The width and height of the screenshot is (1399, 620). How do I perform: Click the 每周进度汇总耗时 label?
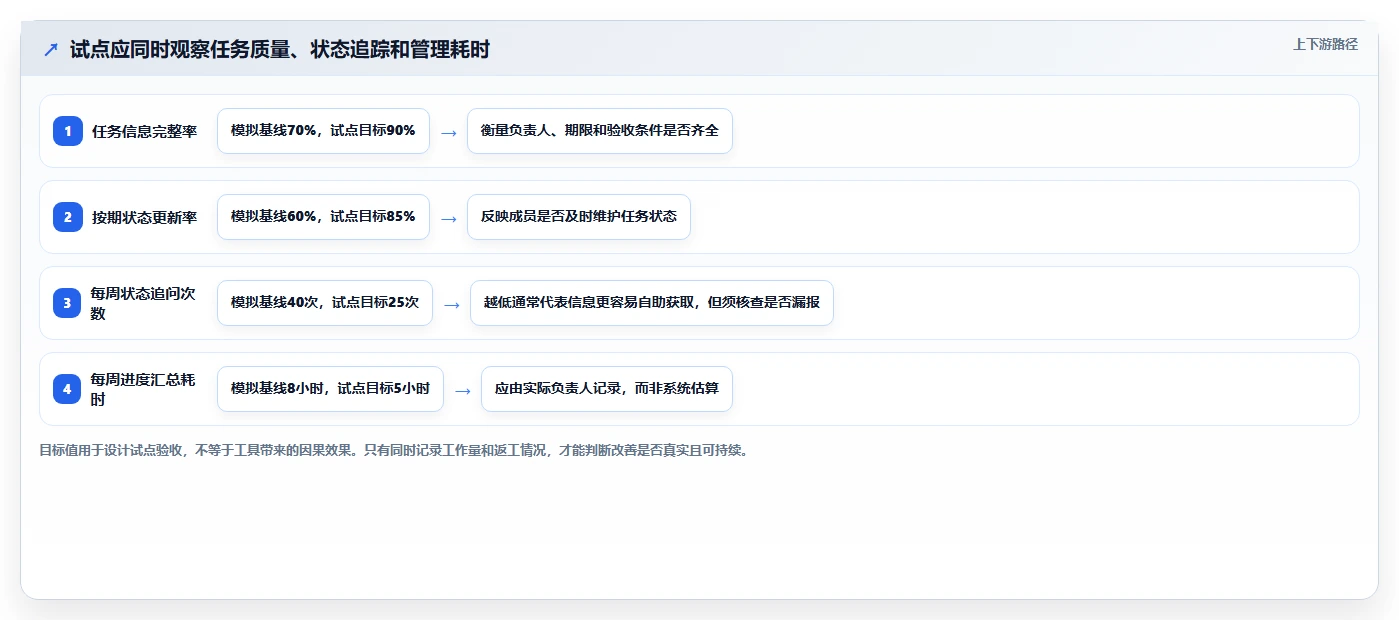143,389
